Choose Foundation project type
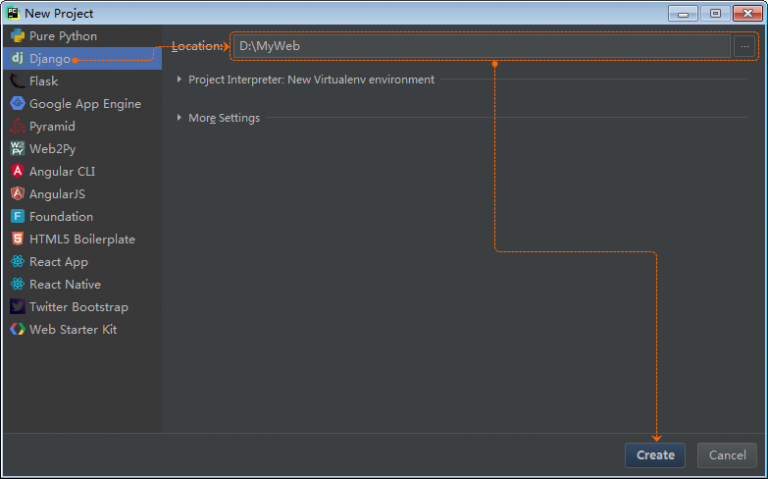This screenshot has height=479, width=768. [60, 217]
